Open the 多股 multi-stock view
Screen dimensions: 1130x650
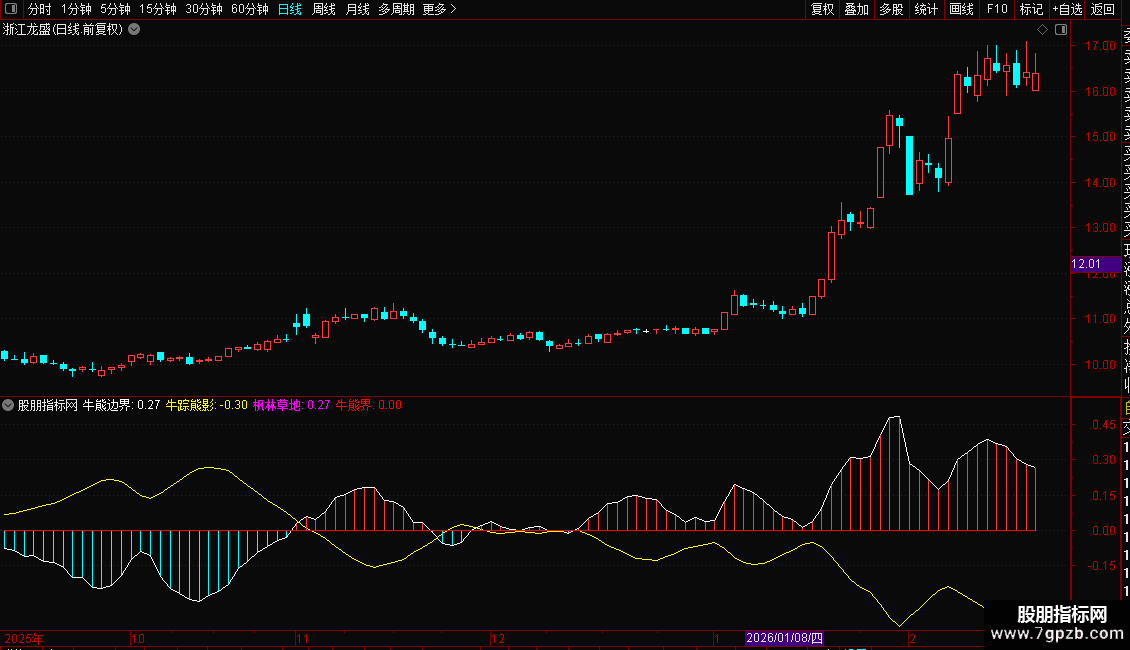[x=891, y=9]
